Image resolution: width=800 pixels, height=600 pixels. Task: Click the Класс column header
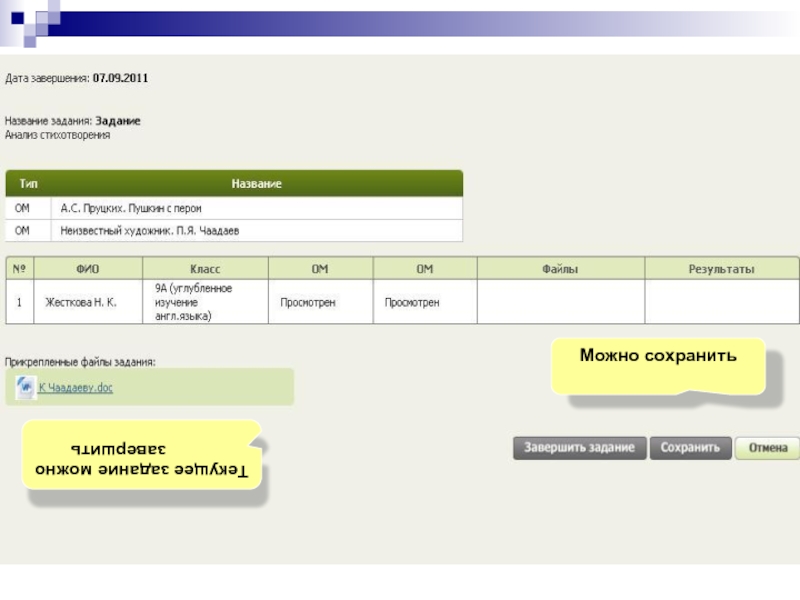click(x=205, y=269)
